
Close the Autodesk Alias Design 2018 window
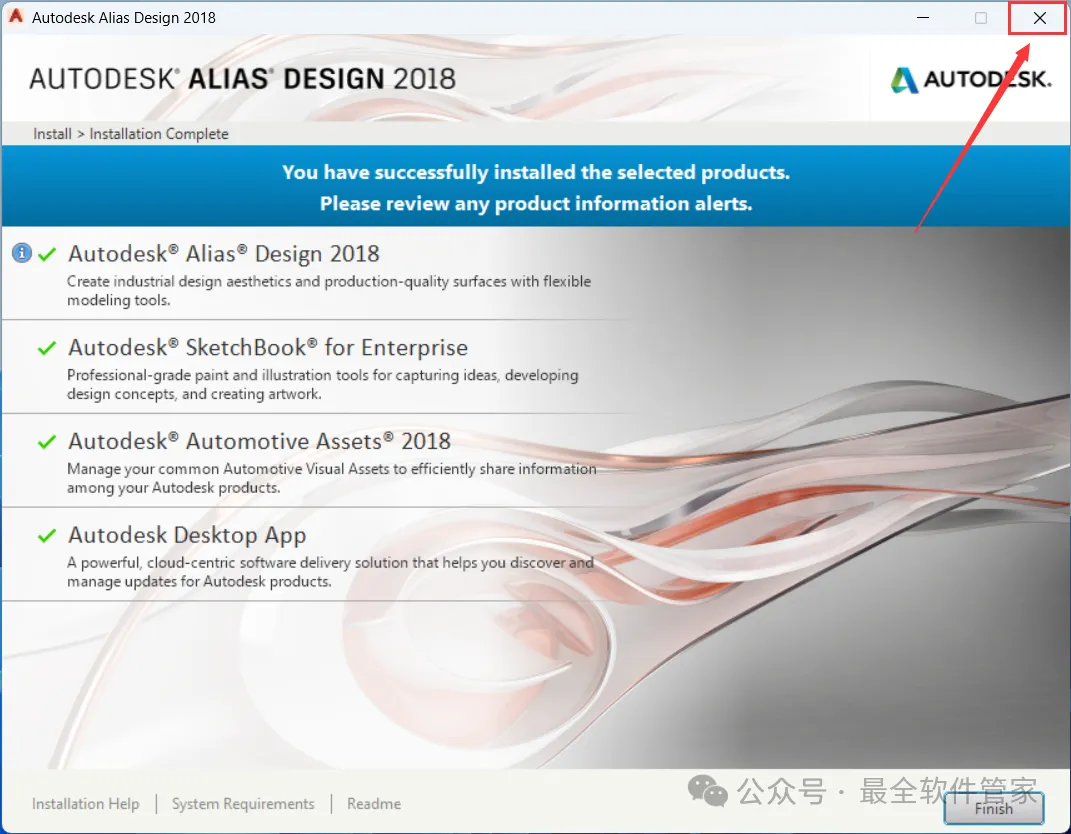click(x=1039, y=18)
